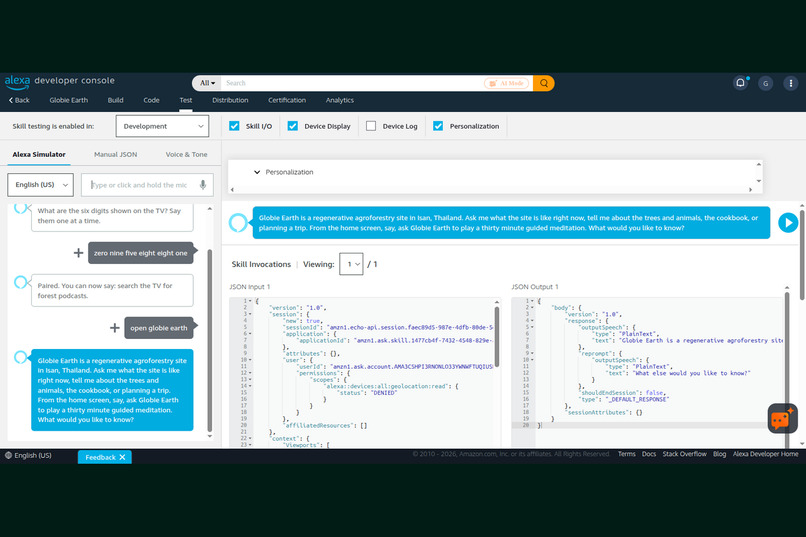
Task: Click the Test tab
Action: pyautogui.click(x=186, y=100)
